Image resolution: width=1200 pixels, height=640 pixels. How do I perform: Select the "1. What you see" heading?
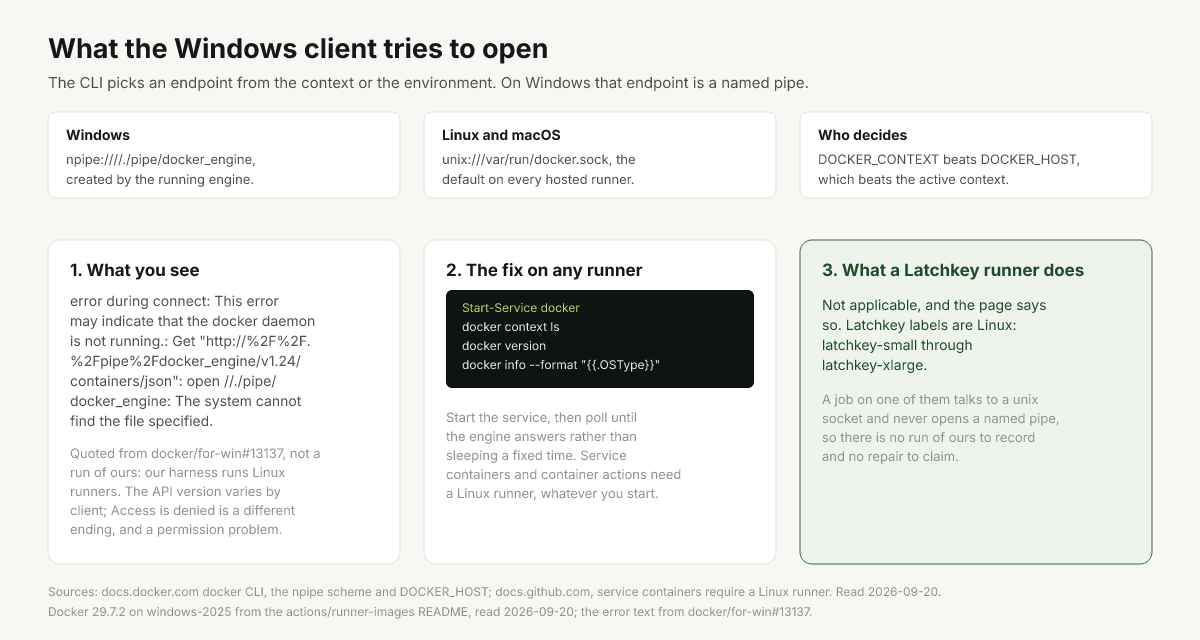tap(135, 270)
